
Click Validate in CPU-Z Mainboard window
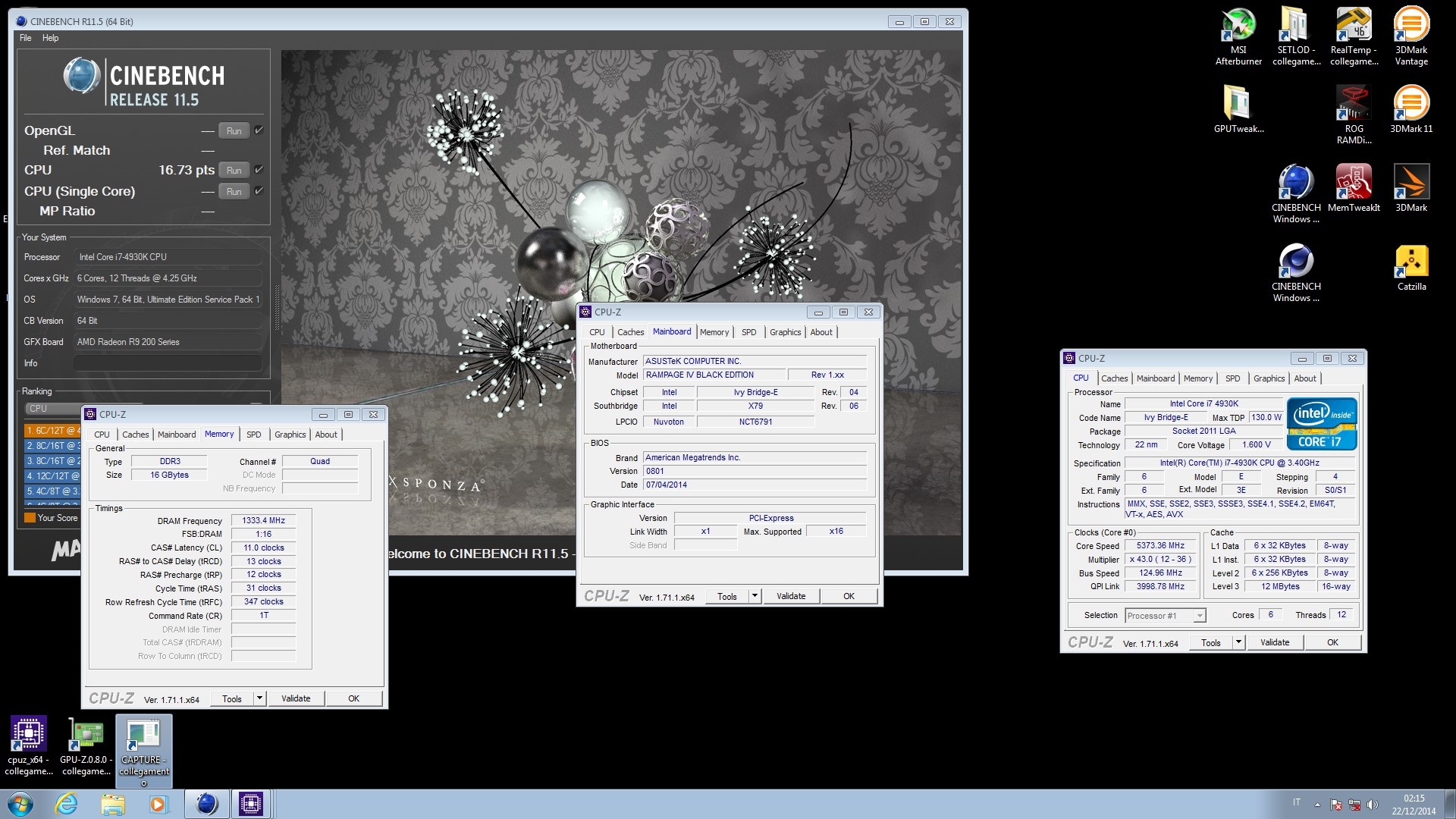[x=791, y=596]
